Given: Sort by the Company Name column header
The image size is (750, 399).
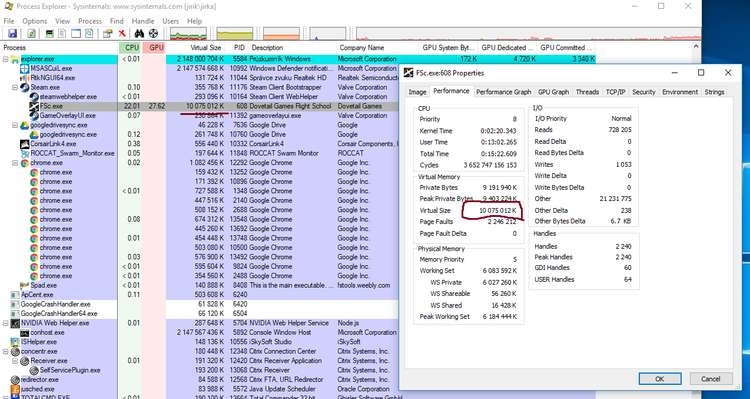Looking at the screenshot, I should (x=377, y=47).
